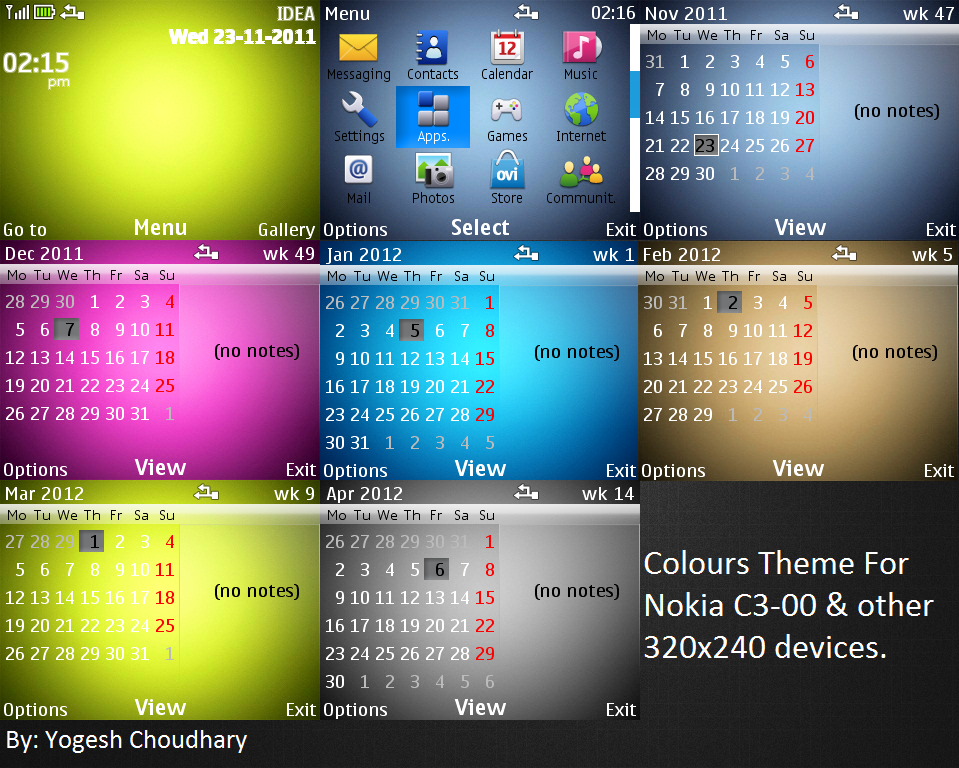Open Options on the Jan 2012 calendar
The width and height of the screenshot is (959, 768).
point(355,469)
